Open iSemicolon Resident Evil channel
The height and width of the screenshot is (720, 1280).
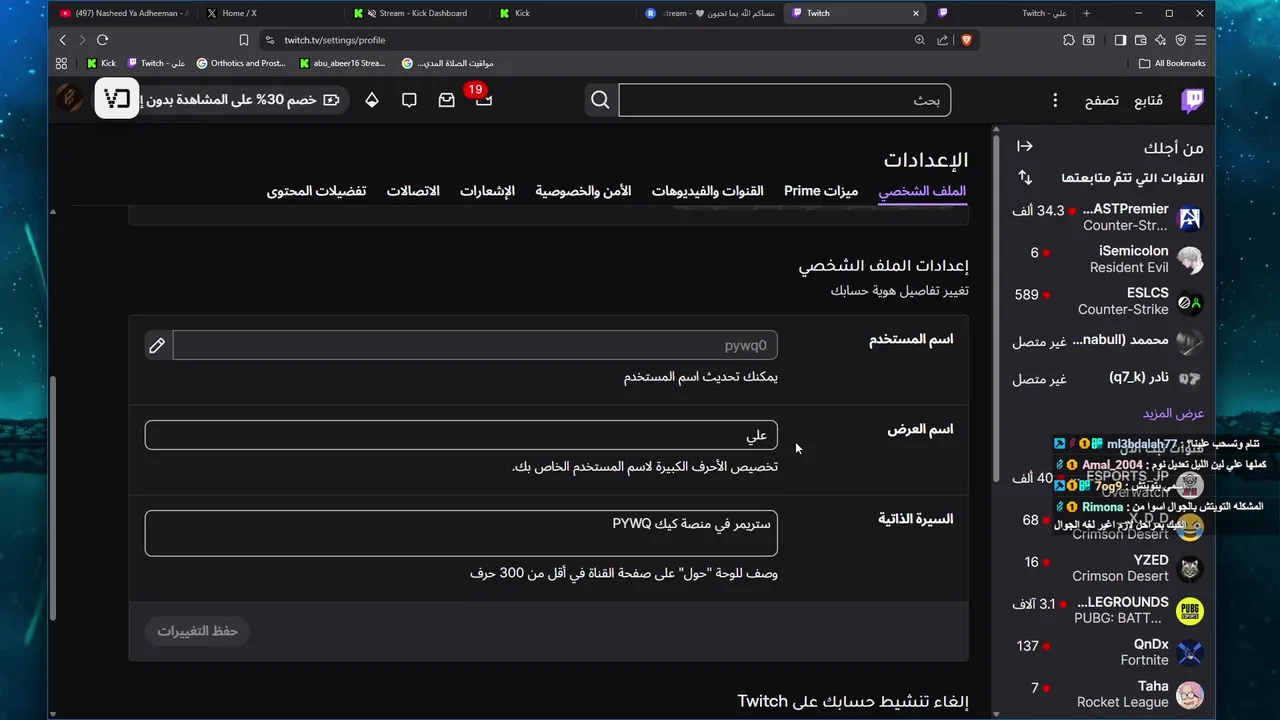tap(1106, 259)
